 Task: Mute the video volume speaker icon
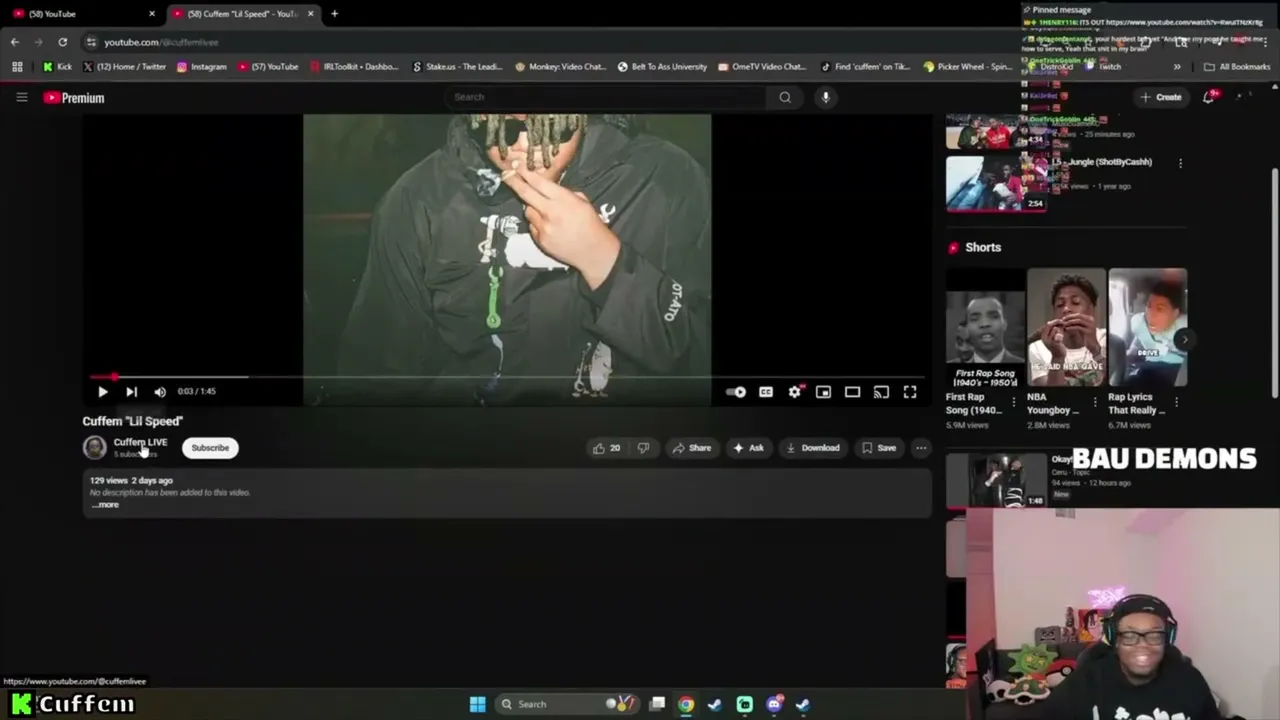160,392
